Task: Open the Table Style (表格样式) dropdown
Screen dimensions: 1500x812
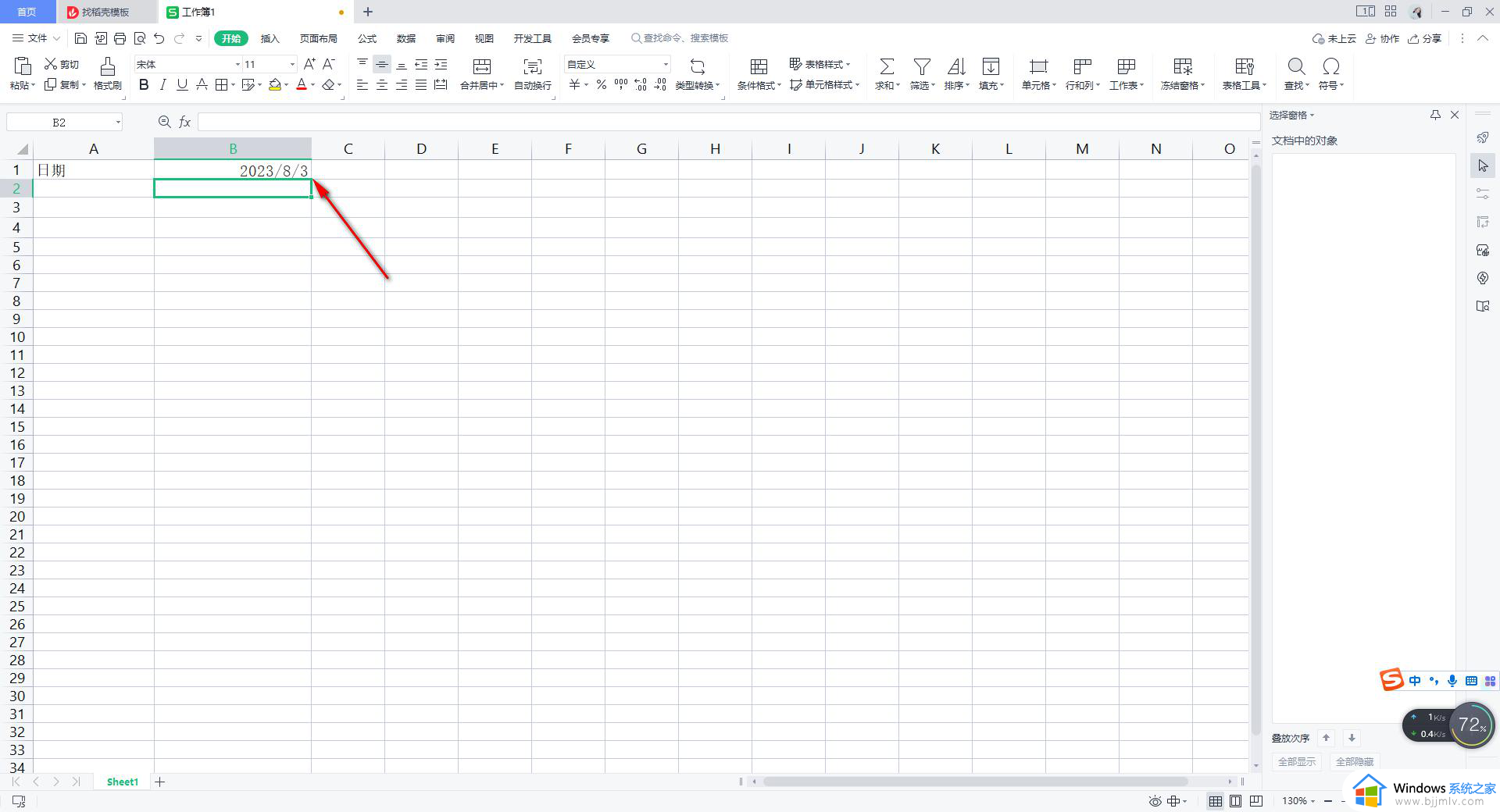Action: click(820, 64)
